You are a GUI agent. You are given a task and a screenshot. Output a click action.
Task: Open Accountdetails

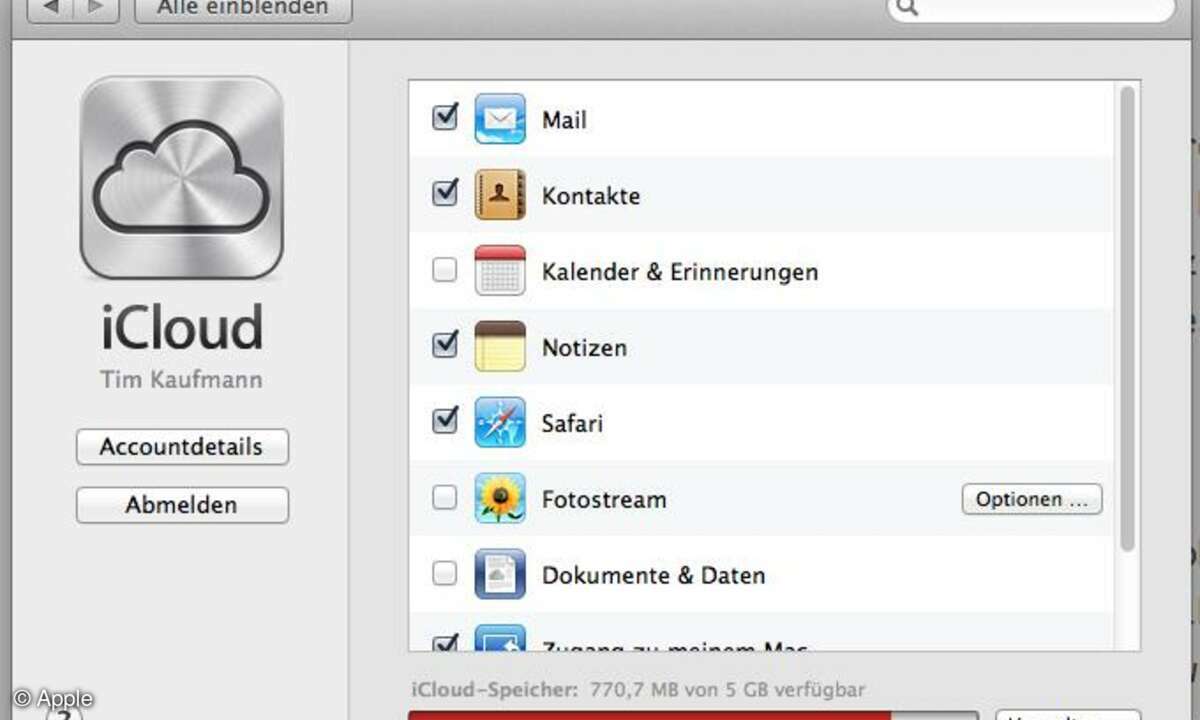tap(182, 447)
